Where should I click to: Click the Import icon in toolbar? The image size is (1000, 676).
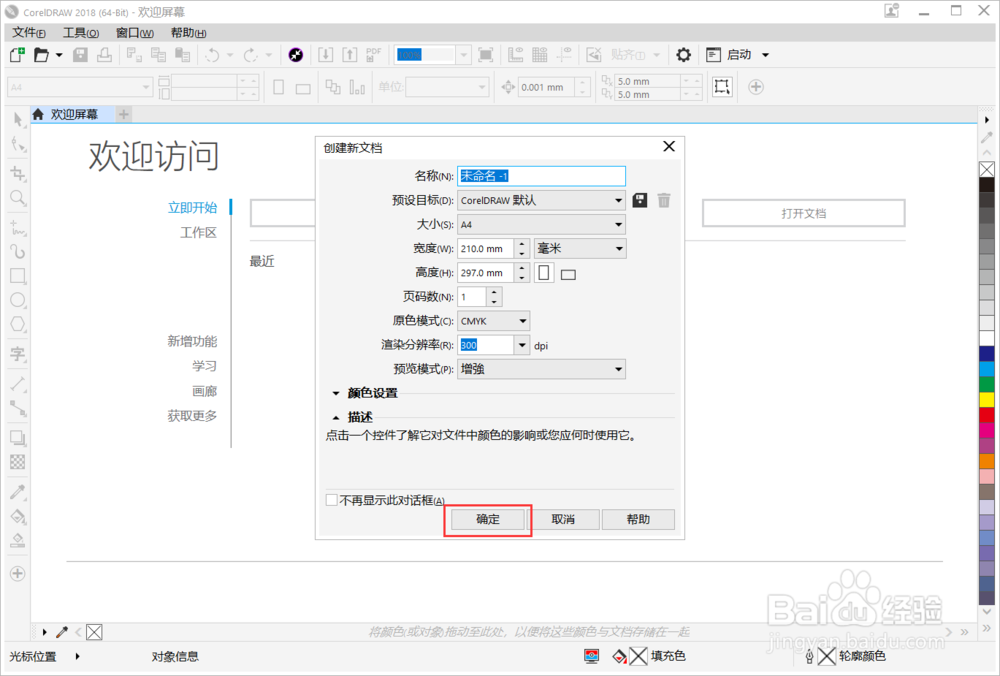(326, 55)
